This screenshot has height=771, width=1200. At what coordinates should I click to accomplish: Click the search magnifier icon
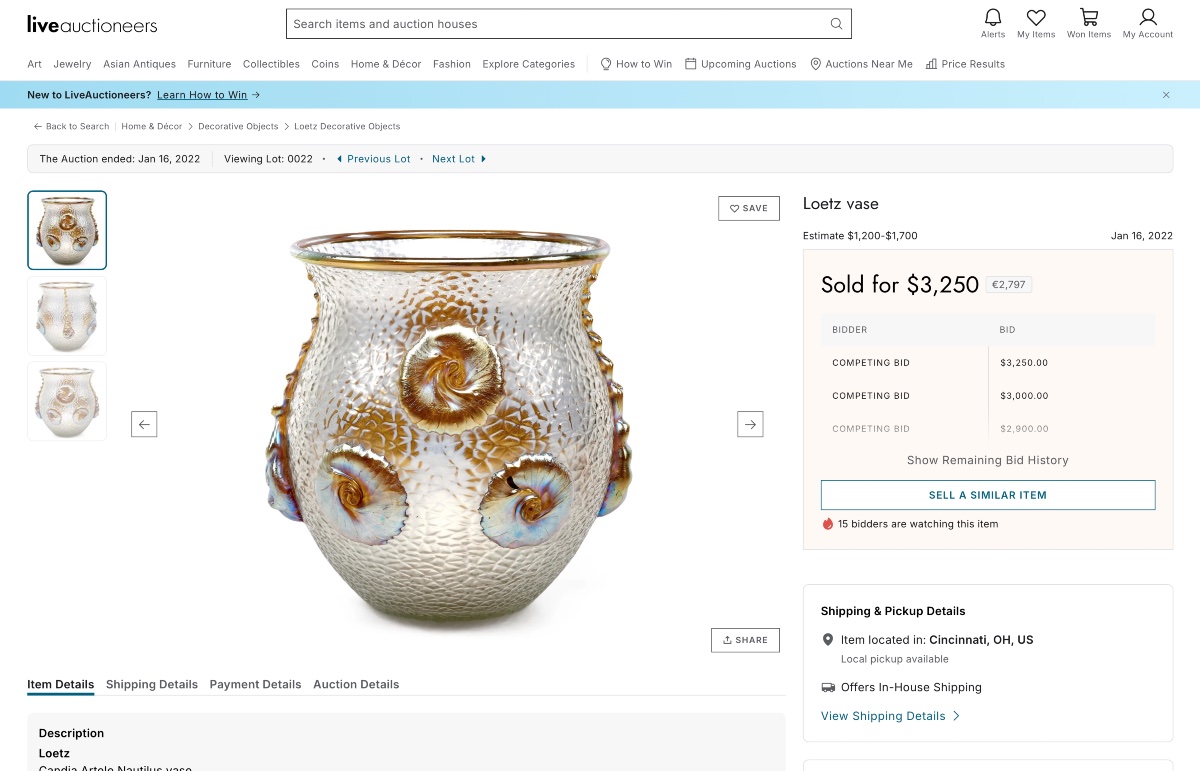[836, 24]
